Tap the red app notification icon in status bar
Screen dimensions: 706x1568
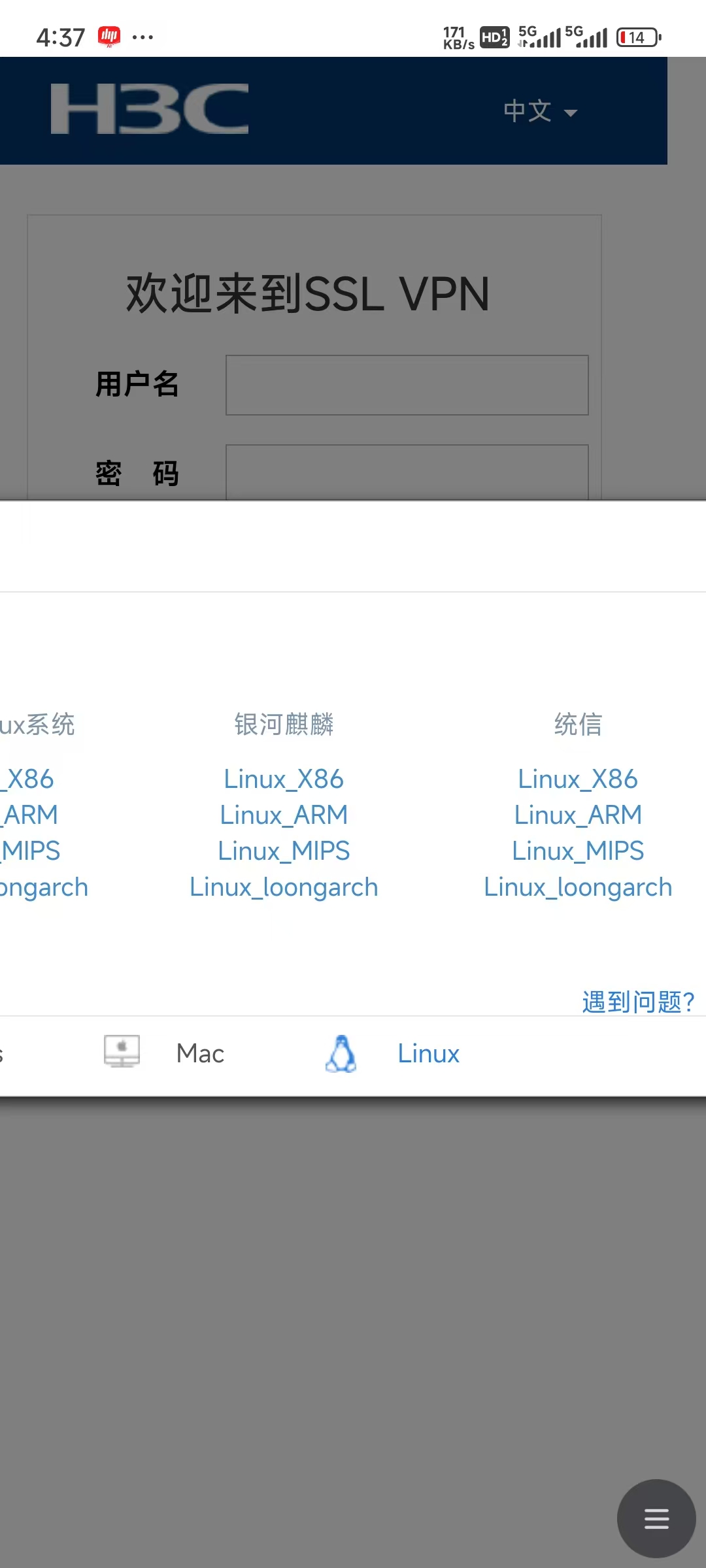(x=109, y=37)
